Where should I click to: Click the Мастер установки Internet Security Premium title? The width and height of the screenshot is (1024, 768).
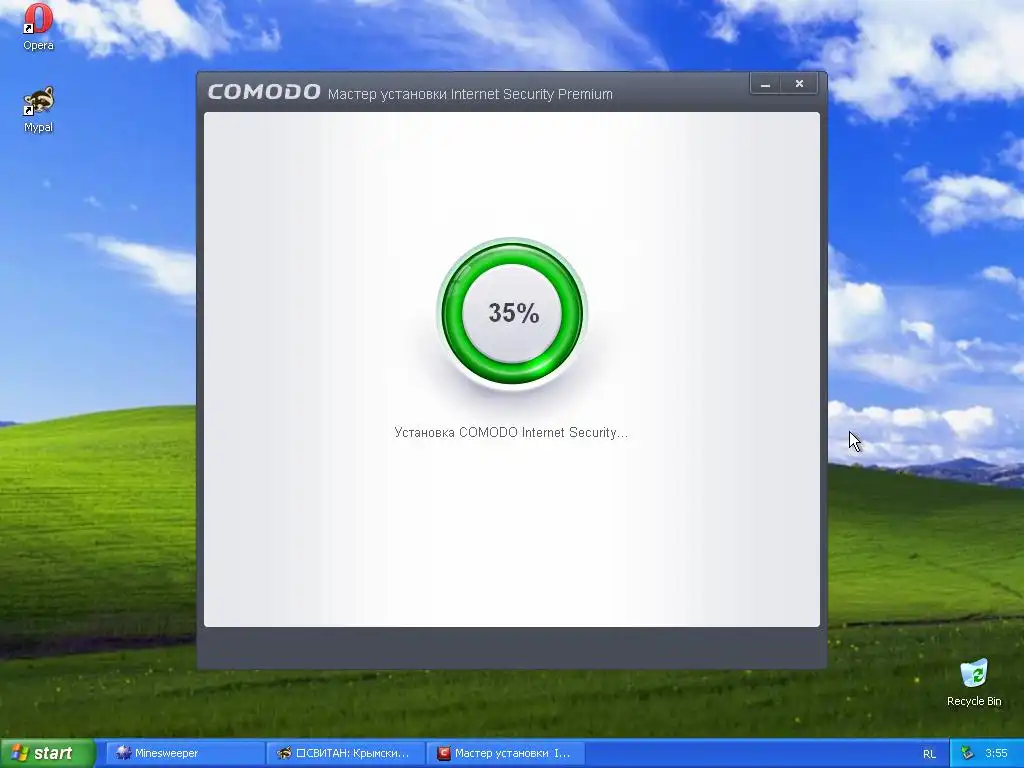pos(470,94)
